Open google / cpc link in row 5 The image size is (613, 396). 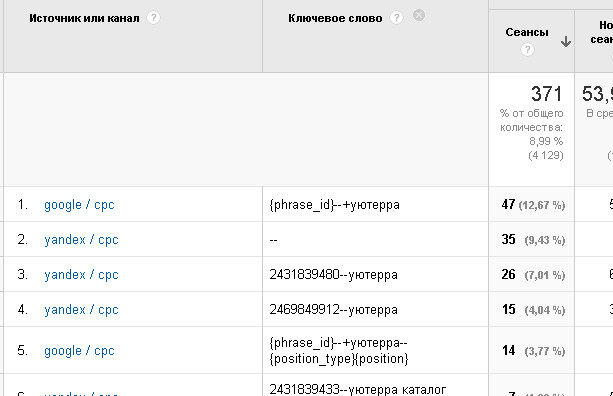pyautogui.click(x=79, y=351)
